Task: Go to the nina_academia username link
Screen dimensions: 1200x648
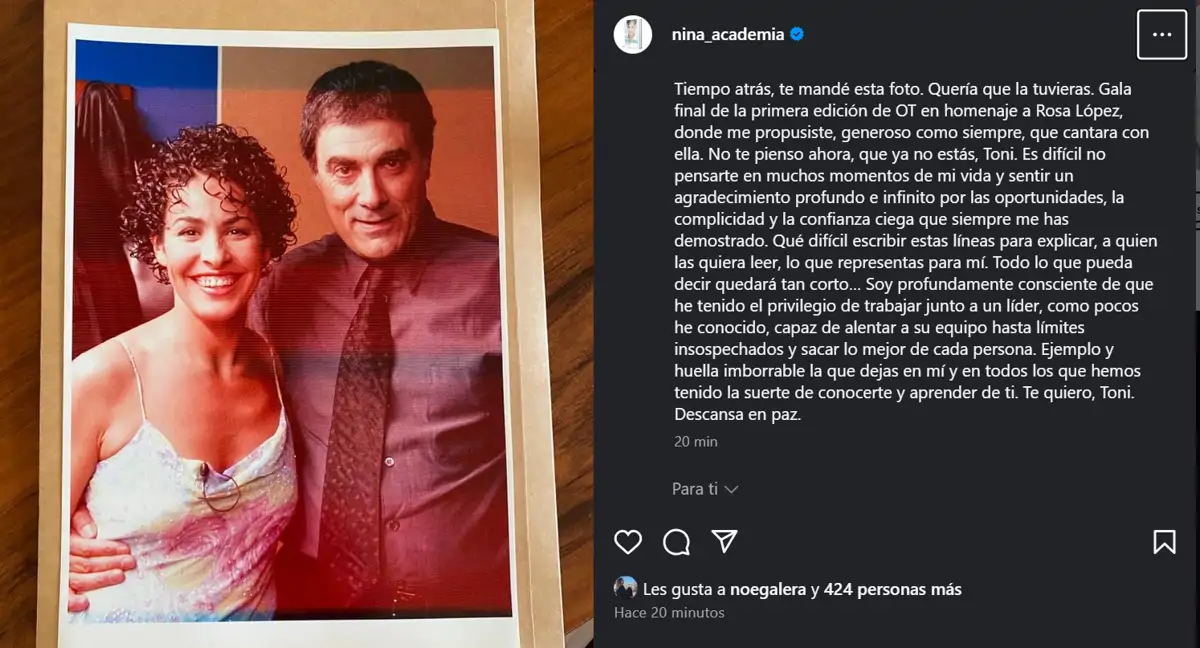Action: click(728, 34)
